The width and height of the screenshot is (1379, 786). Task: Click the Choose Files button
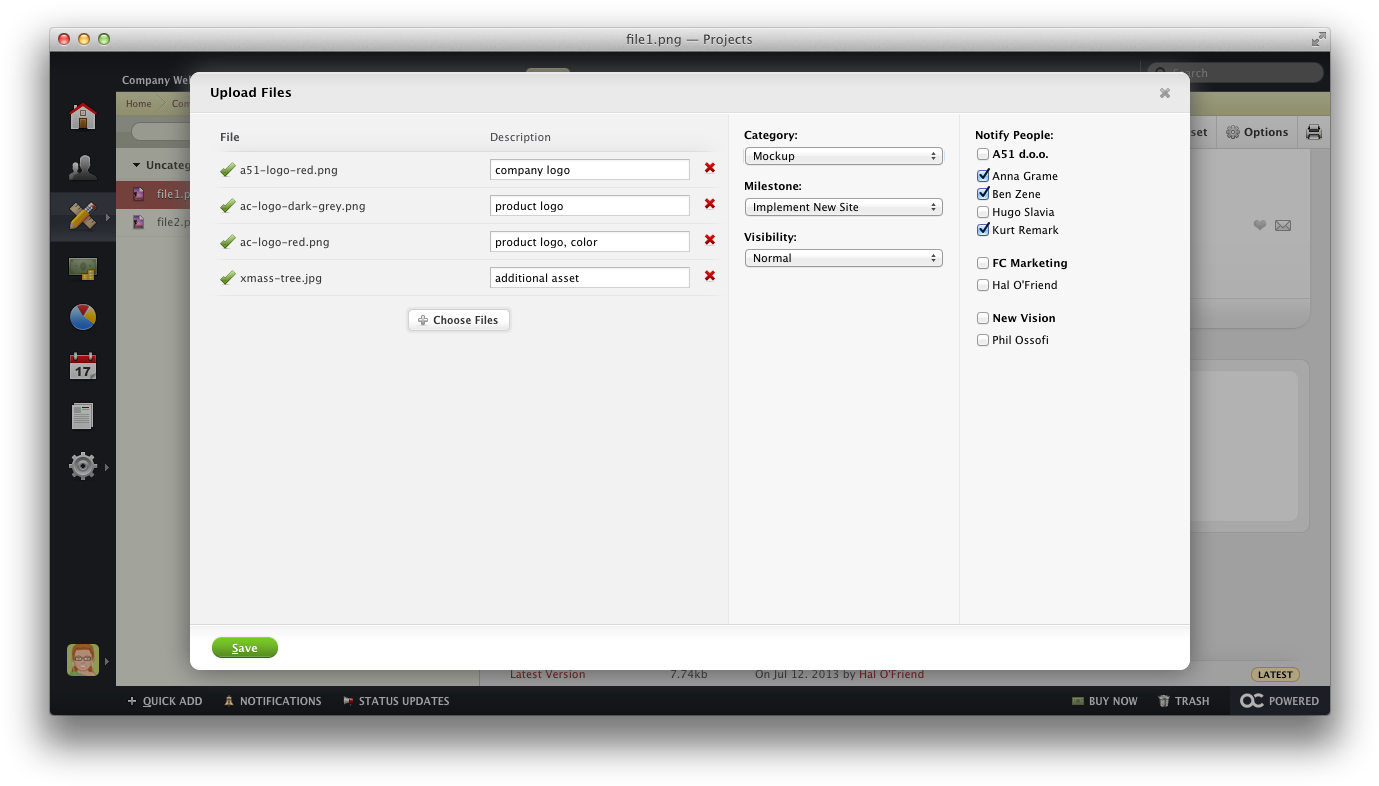click(459, 320)
